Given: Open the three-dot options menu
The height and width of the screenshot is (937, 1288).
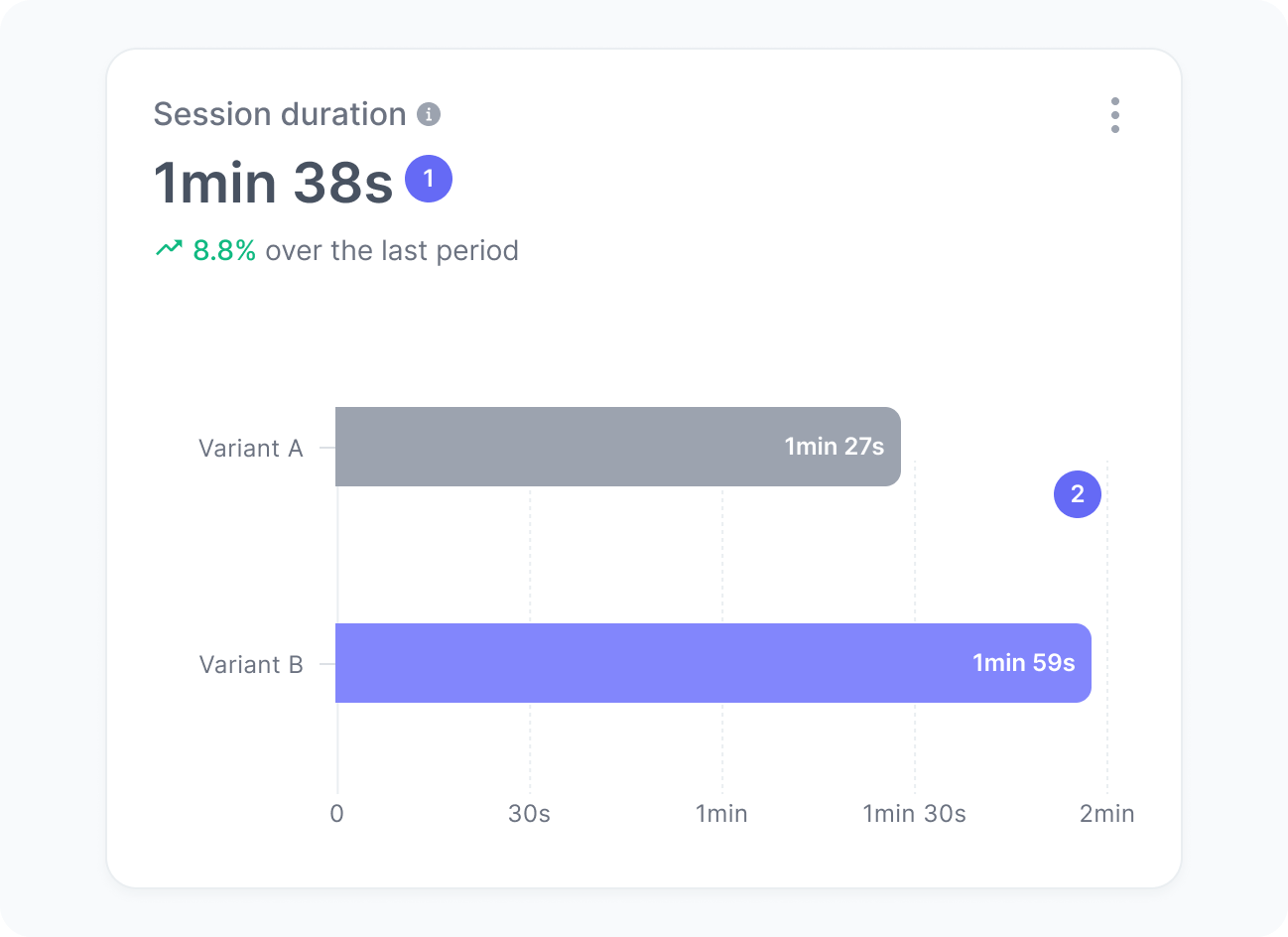Looking at the screenshot, I should (1114, 114).
